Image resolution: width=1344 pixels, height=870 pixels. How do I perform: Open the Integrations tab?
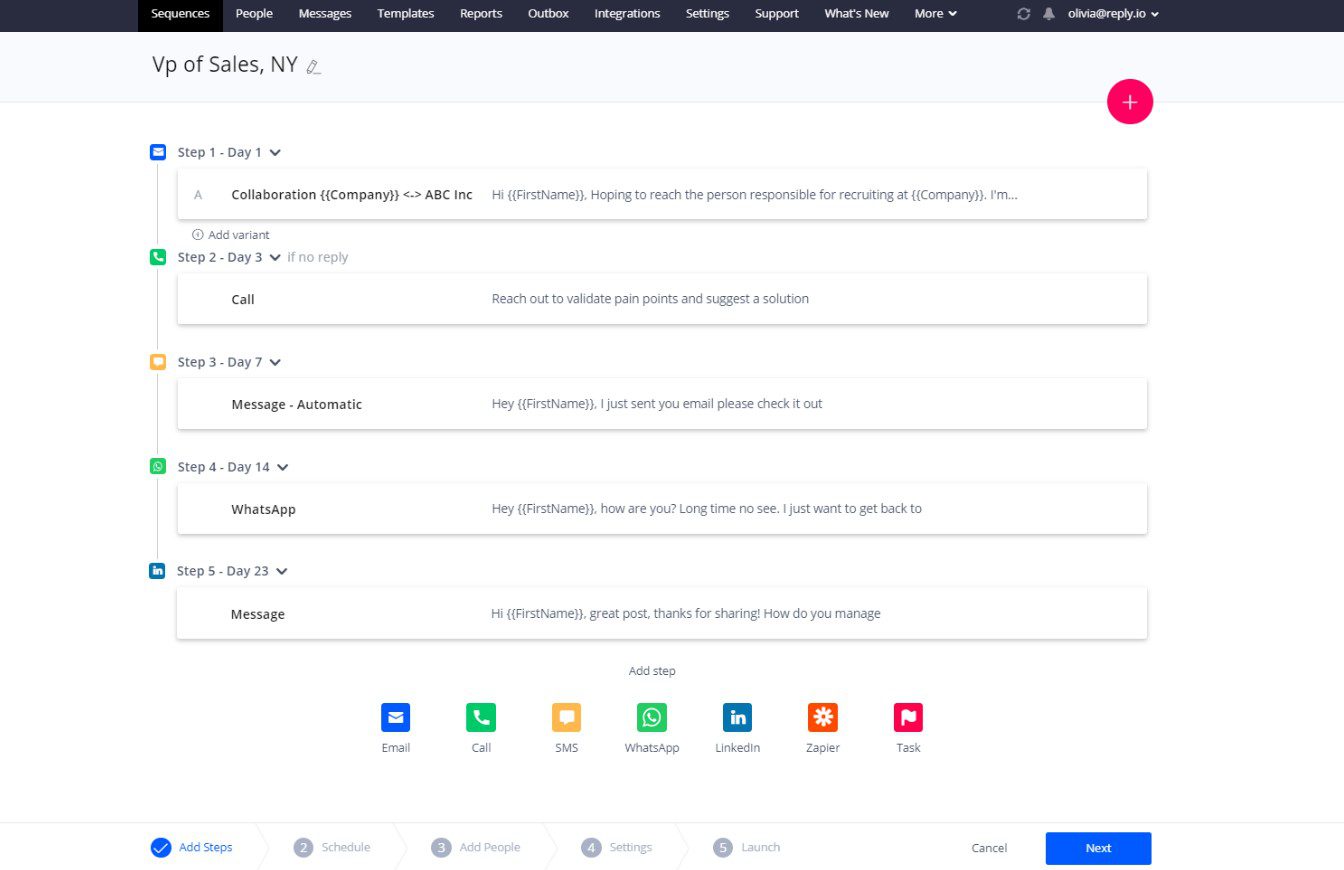point(627,14)
